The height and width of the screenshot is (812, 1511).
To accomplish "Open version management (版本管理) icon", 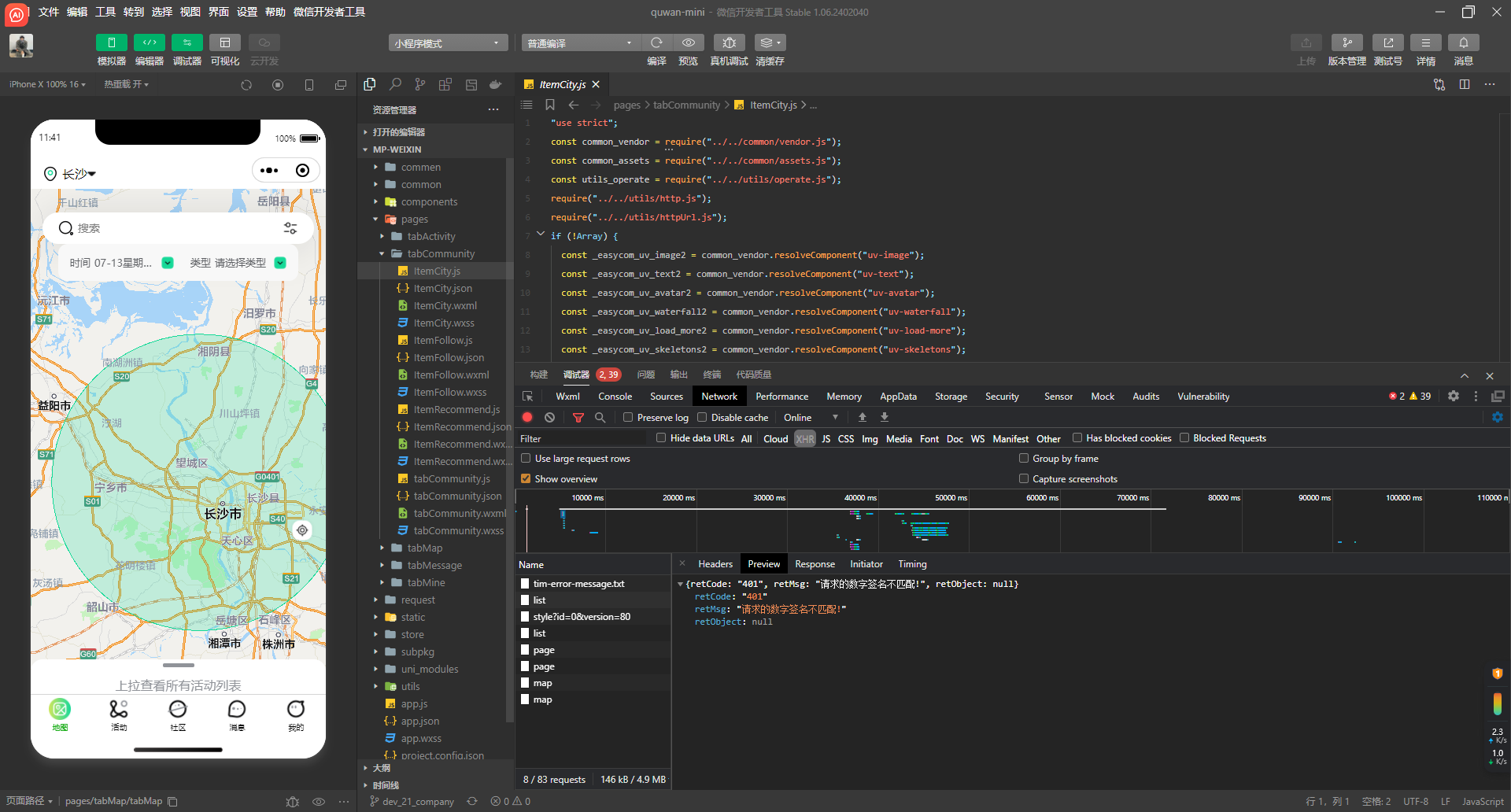I will (1347, 42).
